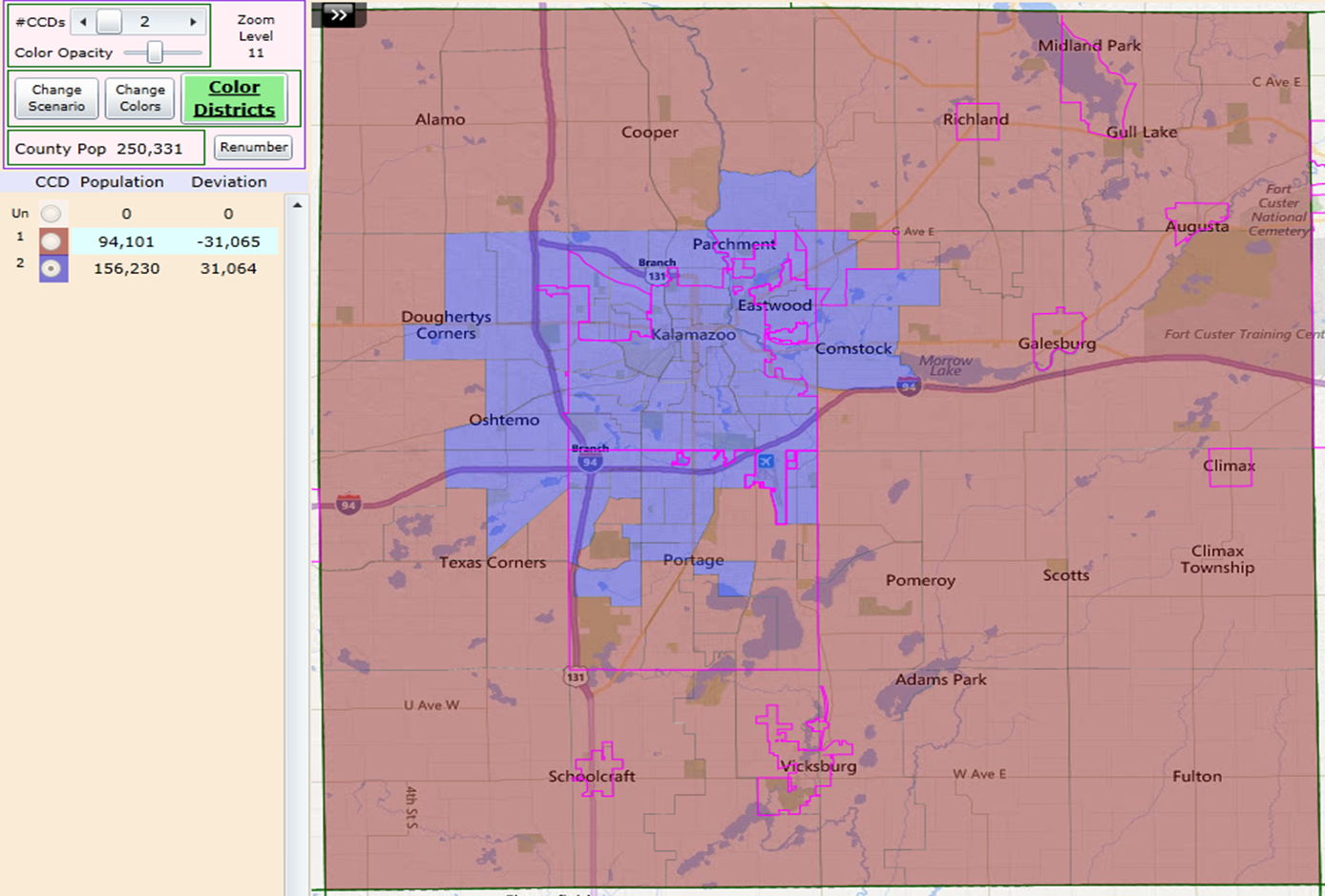Expand the hidden panel with the ">>" chevron

point(339,15)
